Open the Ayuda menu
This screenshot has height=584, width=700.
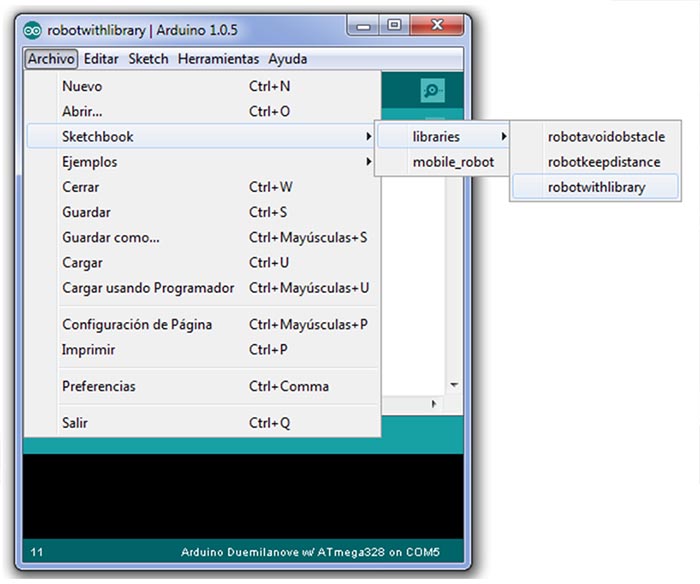tap(287, 59)
